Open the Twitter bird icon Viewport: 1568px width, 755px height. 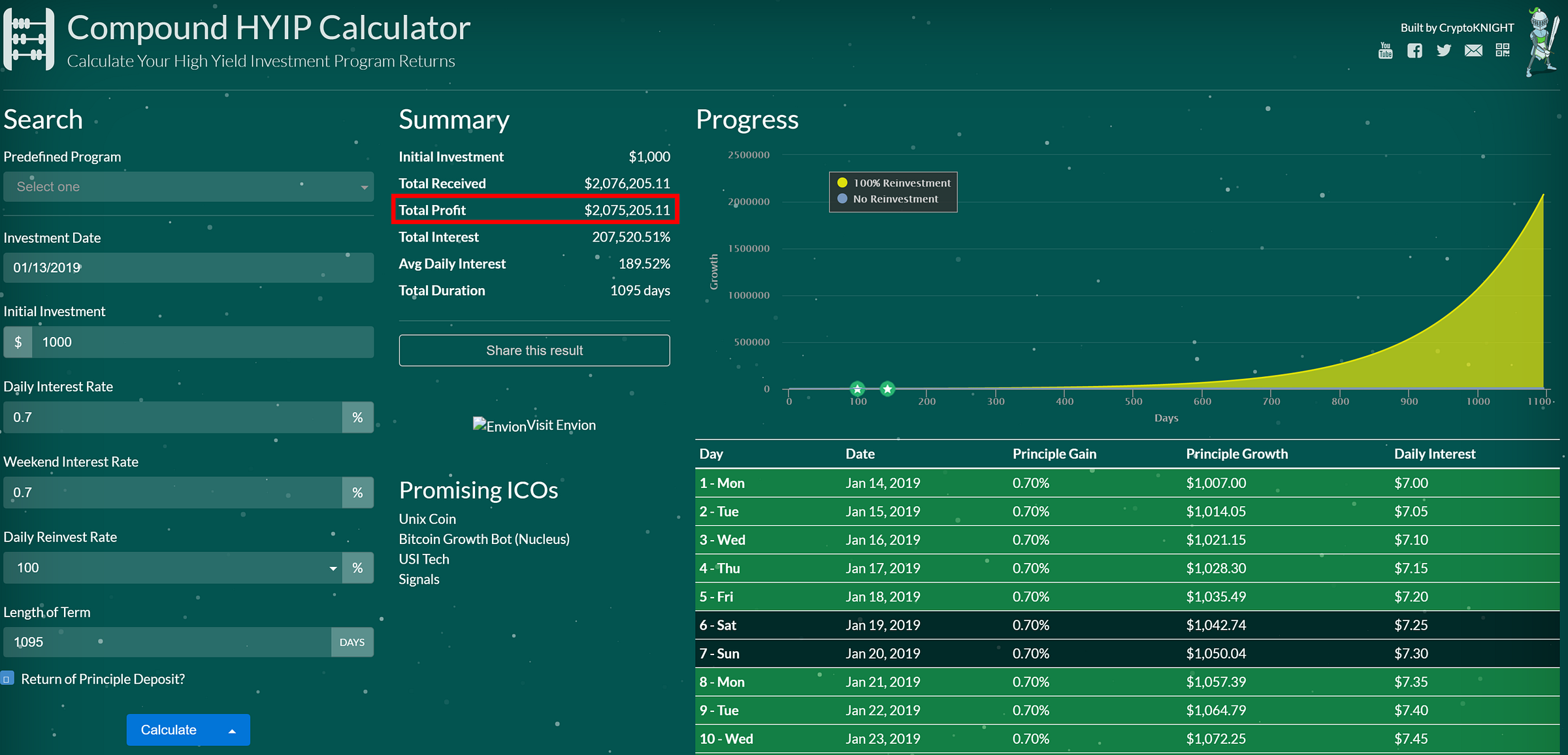pos(1444,51)
